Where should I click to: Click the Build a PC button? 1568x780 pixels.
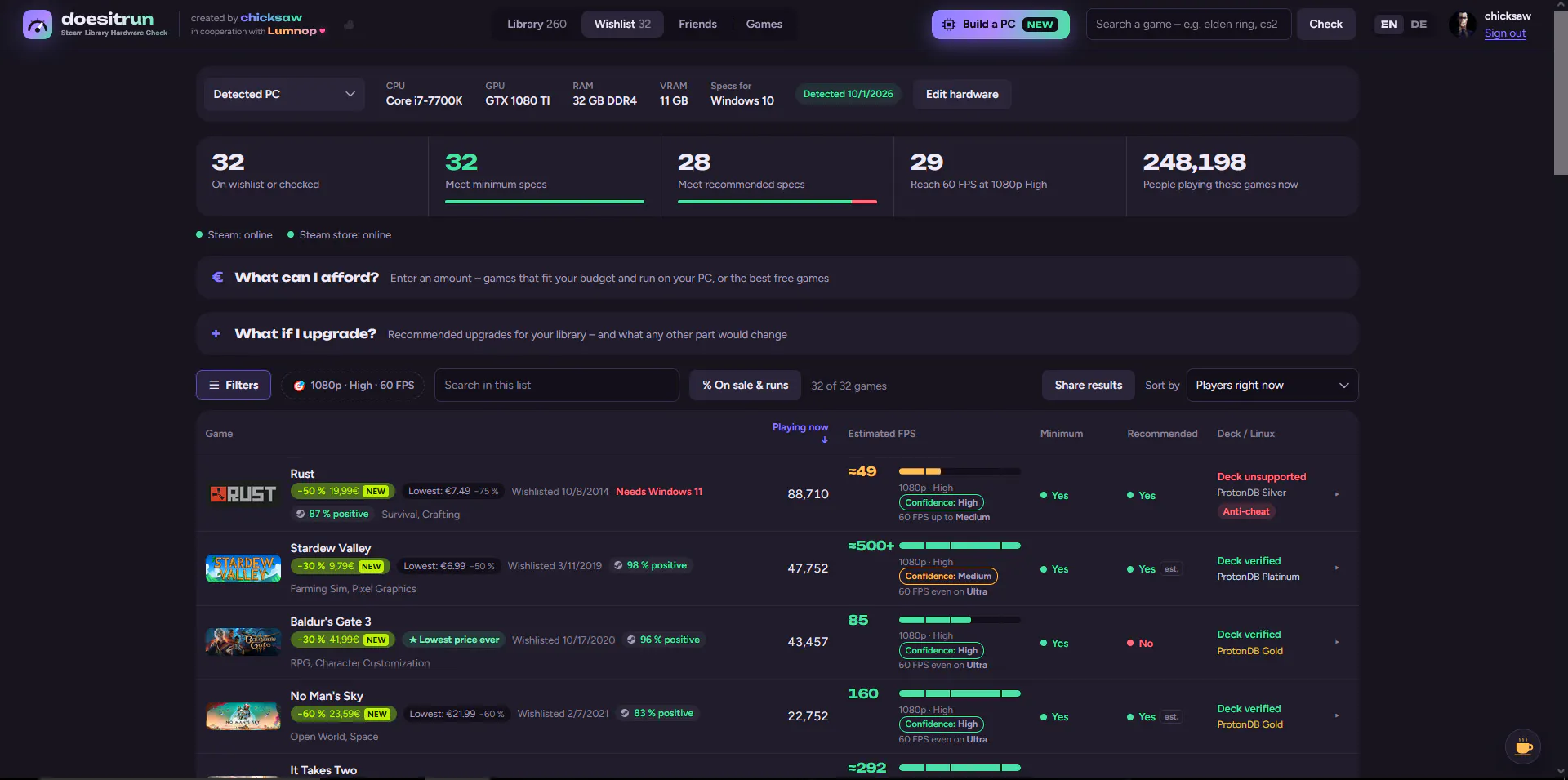[x=1000, y=25]
